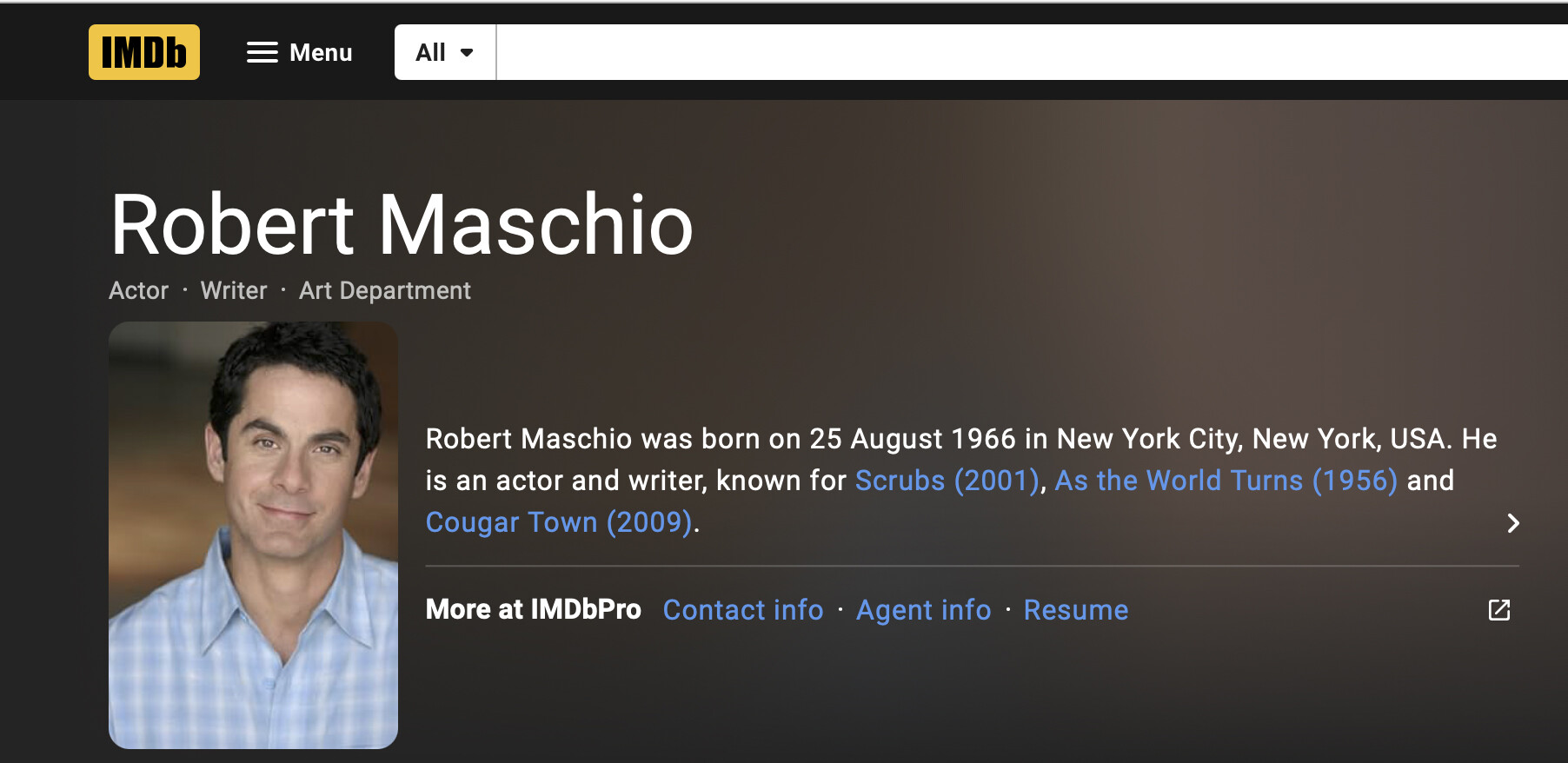1568x763 pixels.
Task: Open Contact info on IMDbPro
Action: [742, 610]
